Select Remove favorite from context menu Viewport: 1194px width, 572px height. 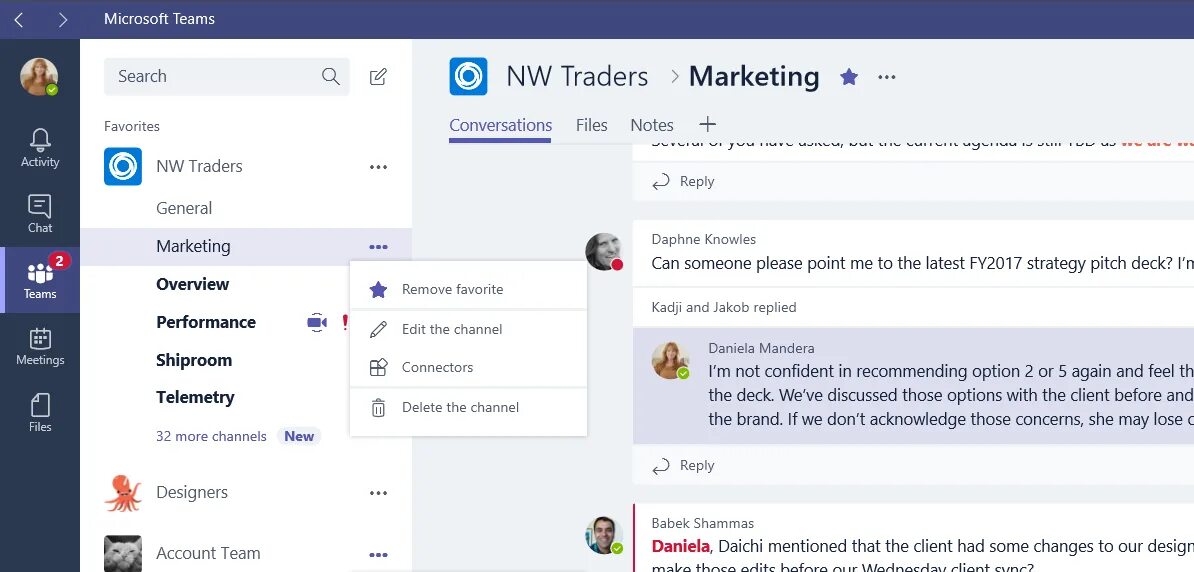468,289
